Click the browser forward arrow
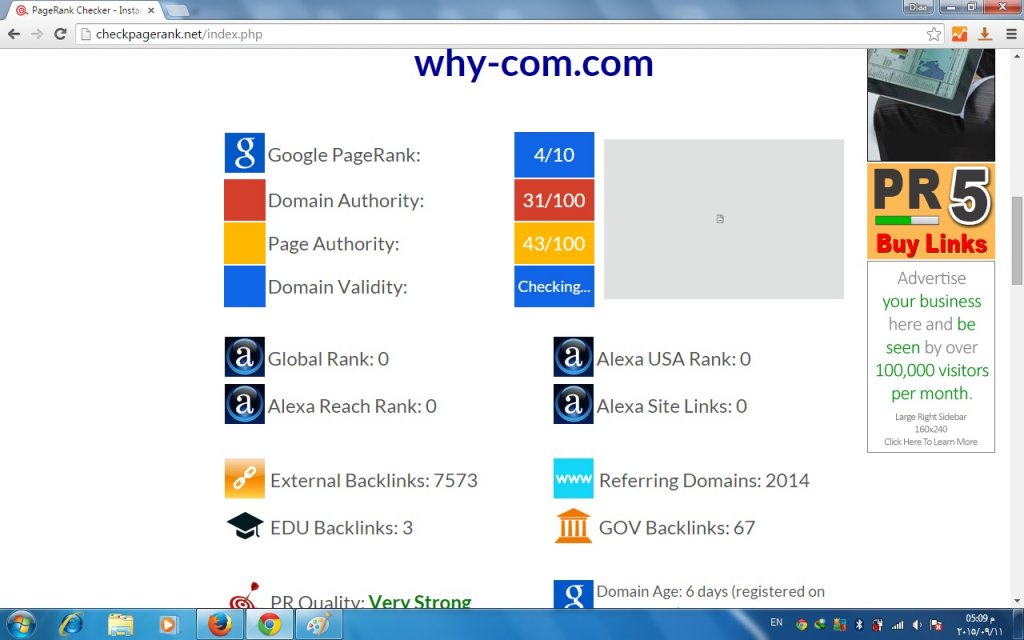This screenshot has height=640, width=1024. (37, 34)
